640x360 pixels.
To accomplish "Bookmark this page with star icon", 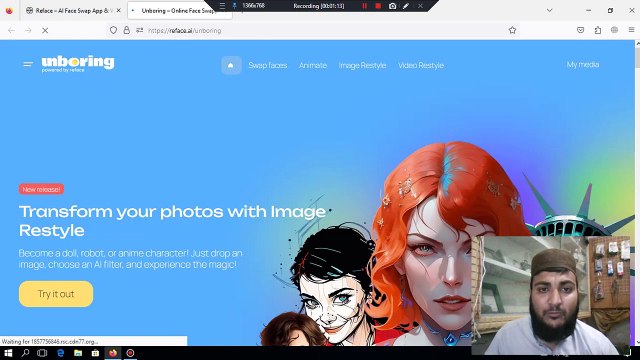I will coord(512,30).
